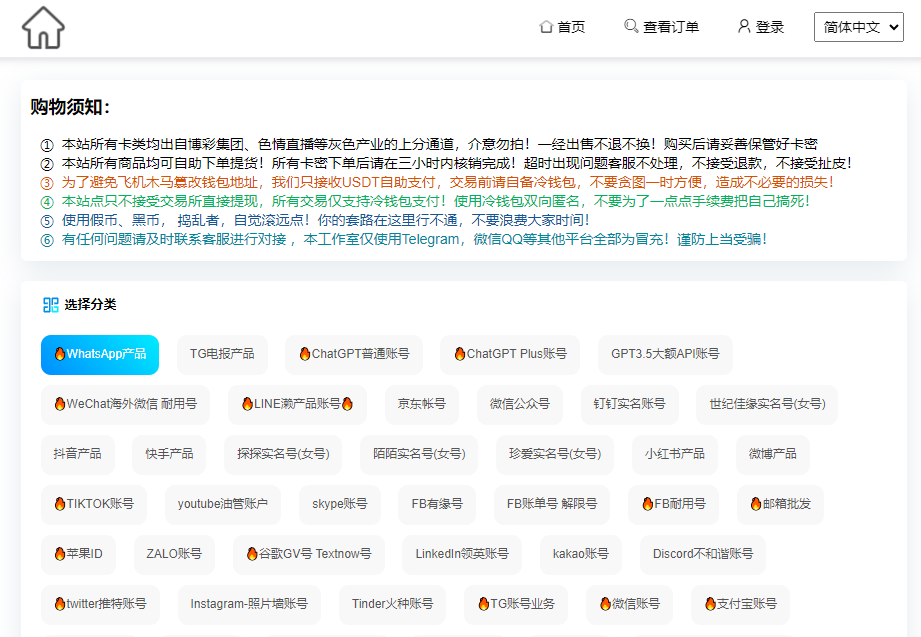921x637 pixels.
Task: Open the 京东帐号 category
Action: pos(421,405)
